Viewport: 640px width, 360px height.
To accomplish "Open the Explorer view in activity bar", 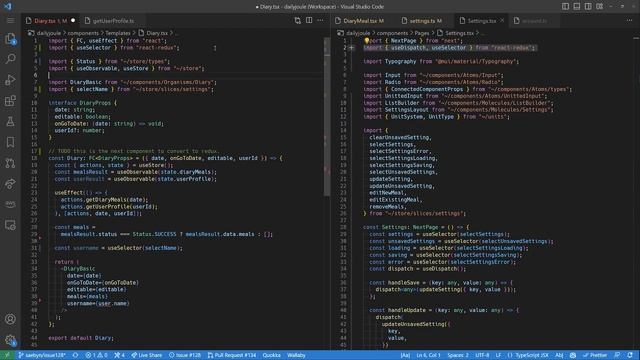I will pyautogui.click(x=10, y=39).
